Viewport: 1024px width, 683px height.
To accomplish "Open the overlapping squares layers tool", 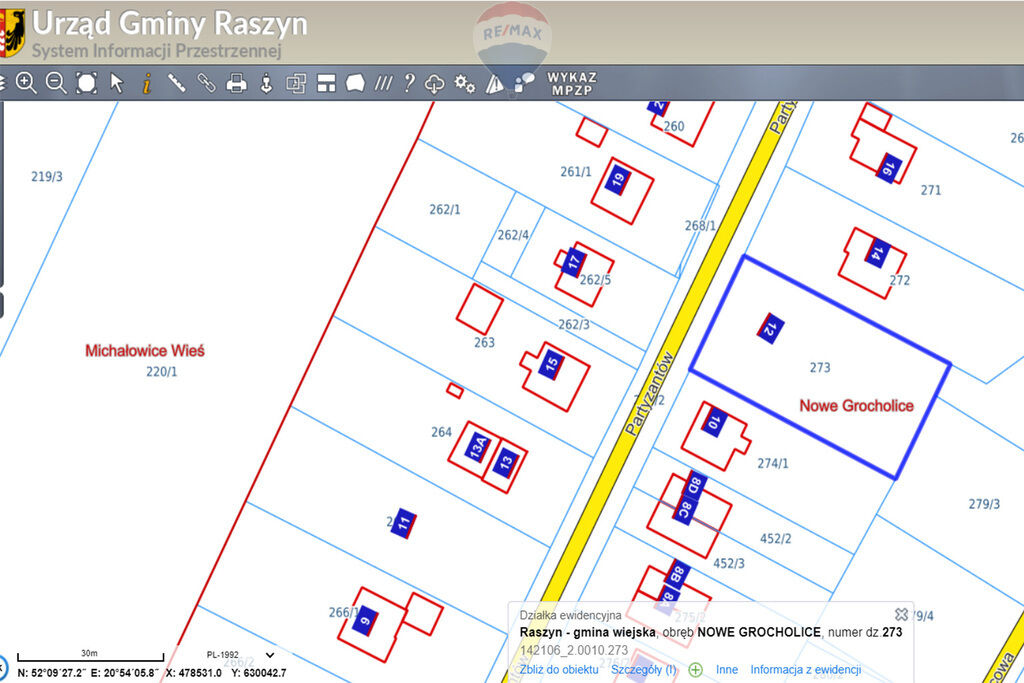I will click(296, 84).
